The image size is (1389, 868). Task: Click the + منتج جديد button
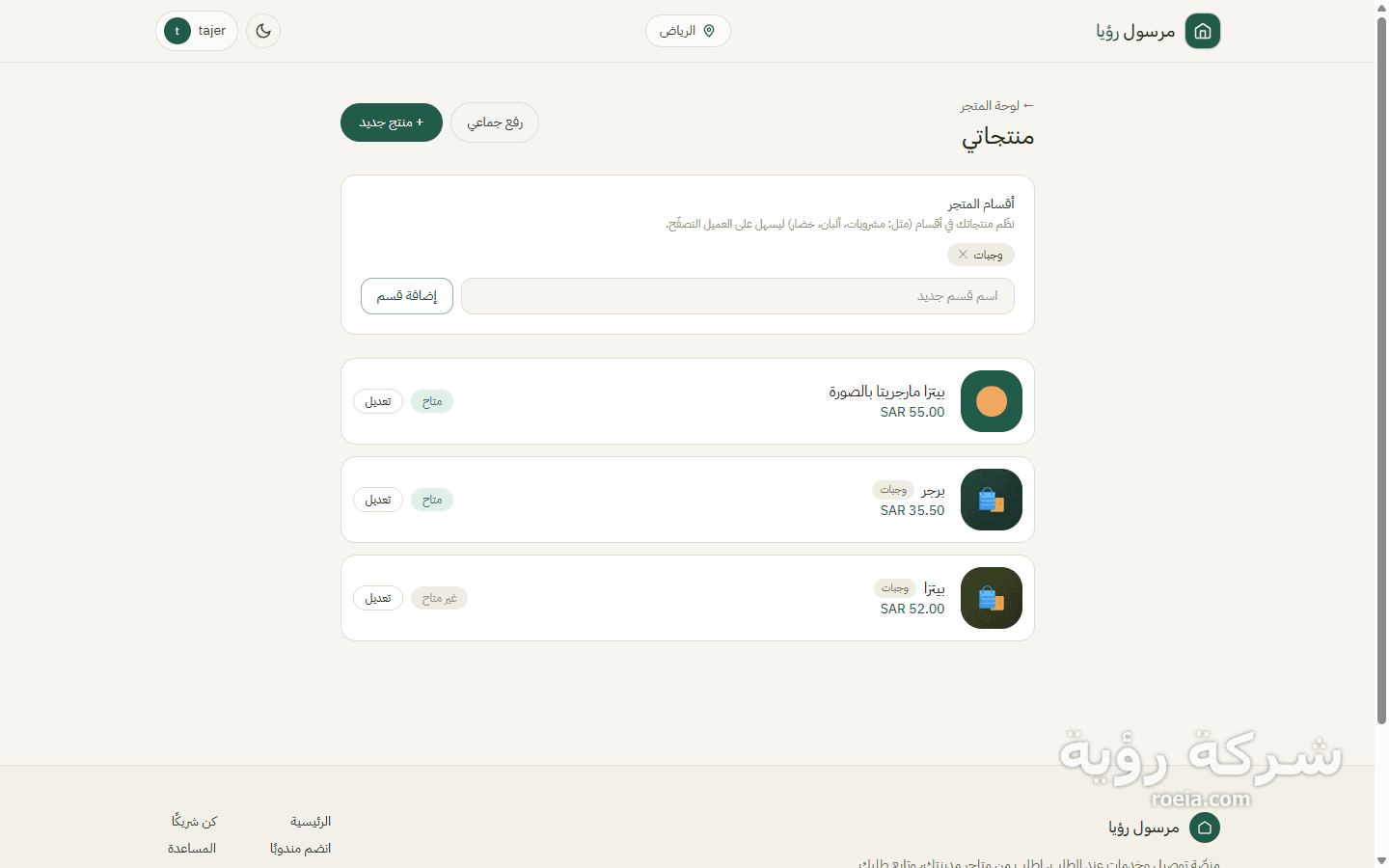[x=392, y=122]
